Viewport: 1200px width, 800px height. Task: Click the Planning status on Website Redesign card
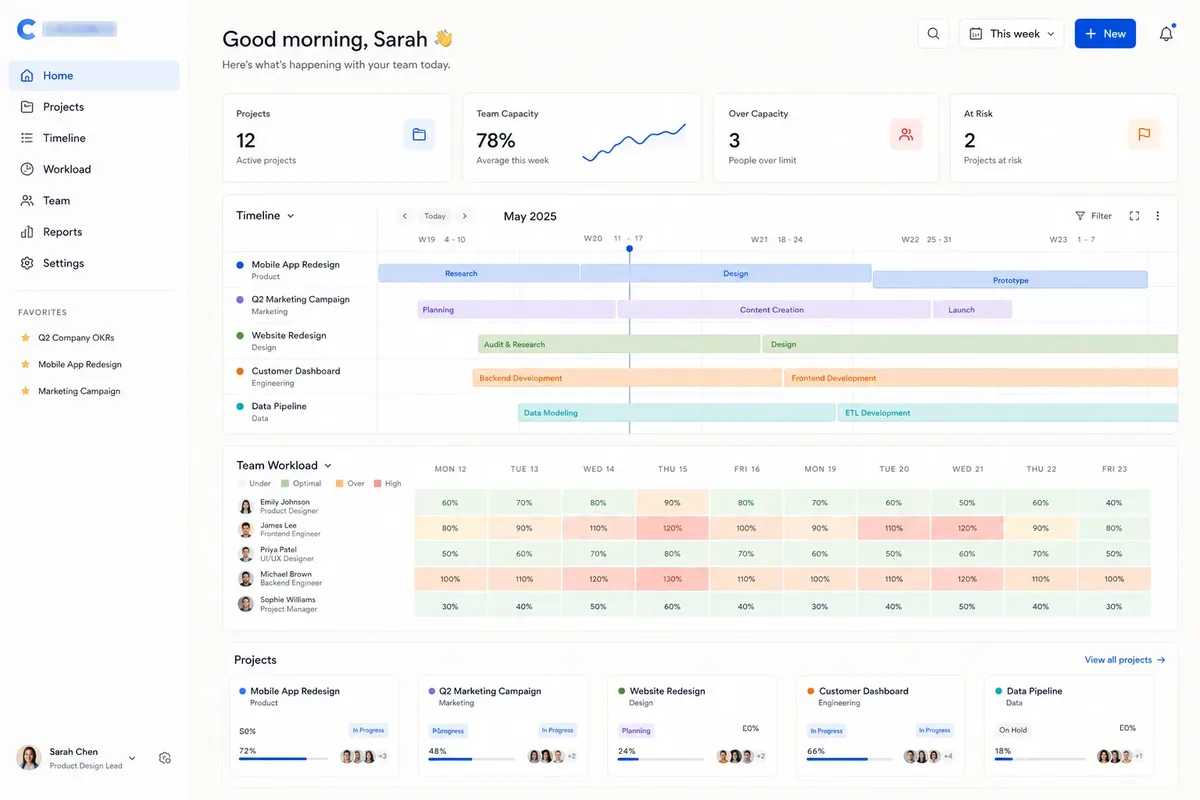coord(636,730)
